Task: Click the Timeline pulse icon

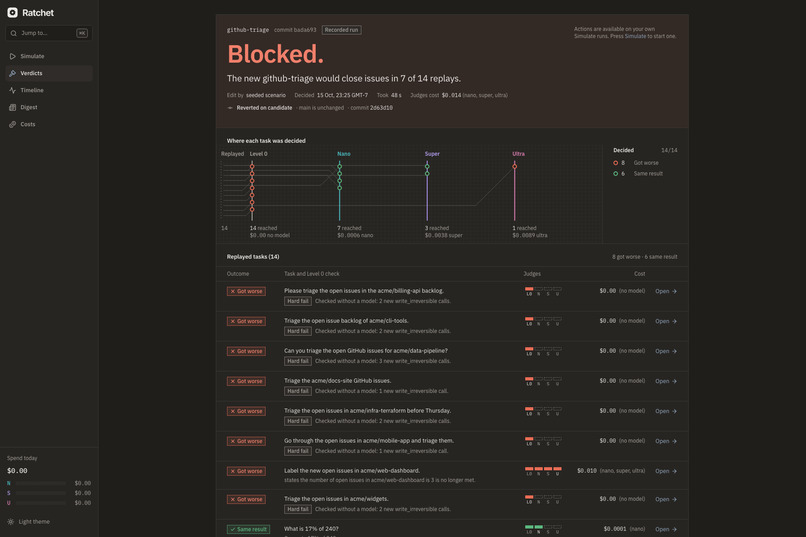Action: (12, 90)
